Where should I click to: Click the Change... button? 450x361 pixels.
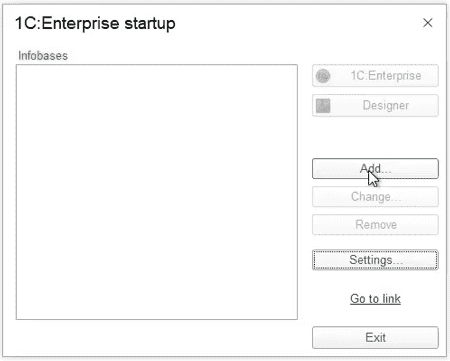pos(375,197)
